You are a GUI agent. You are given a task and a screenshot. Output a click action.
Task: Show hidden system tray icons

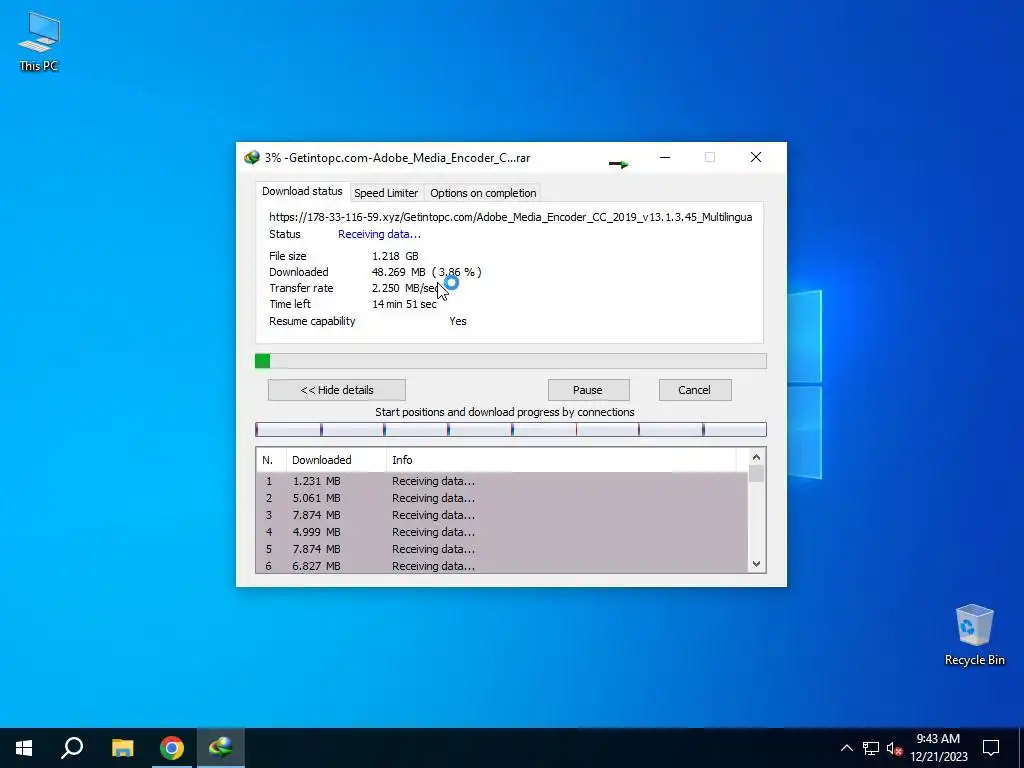pyautogui.click(x=846, y=748)
